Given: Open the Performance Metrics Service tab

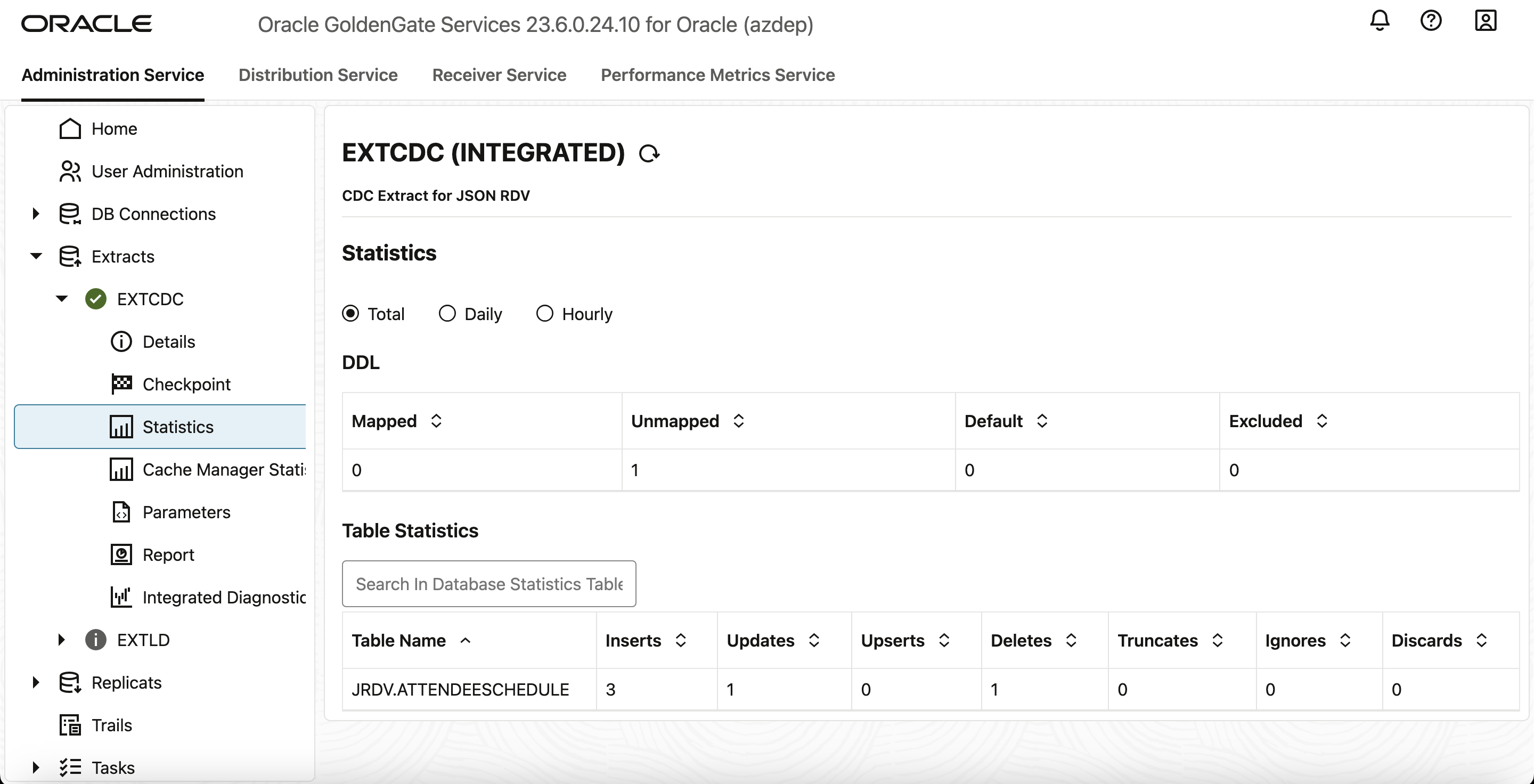Looking at the screenshot, I should coord(717,75).
